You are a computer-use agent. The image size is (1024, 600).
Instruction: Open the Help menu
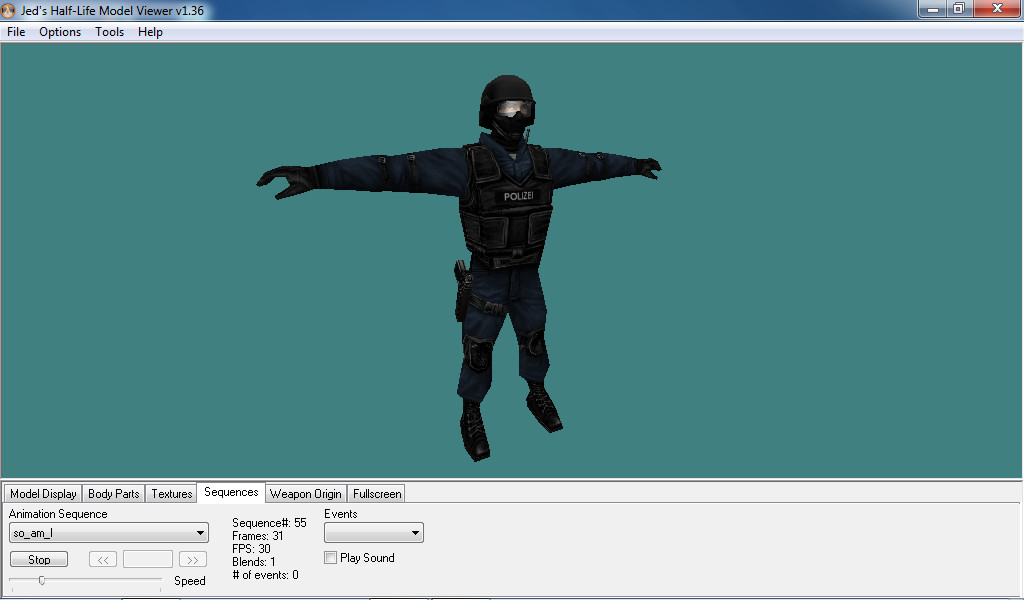[150, 31]
